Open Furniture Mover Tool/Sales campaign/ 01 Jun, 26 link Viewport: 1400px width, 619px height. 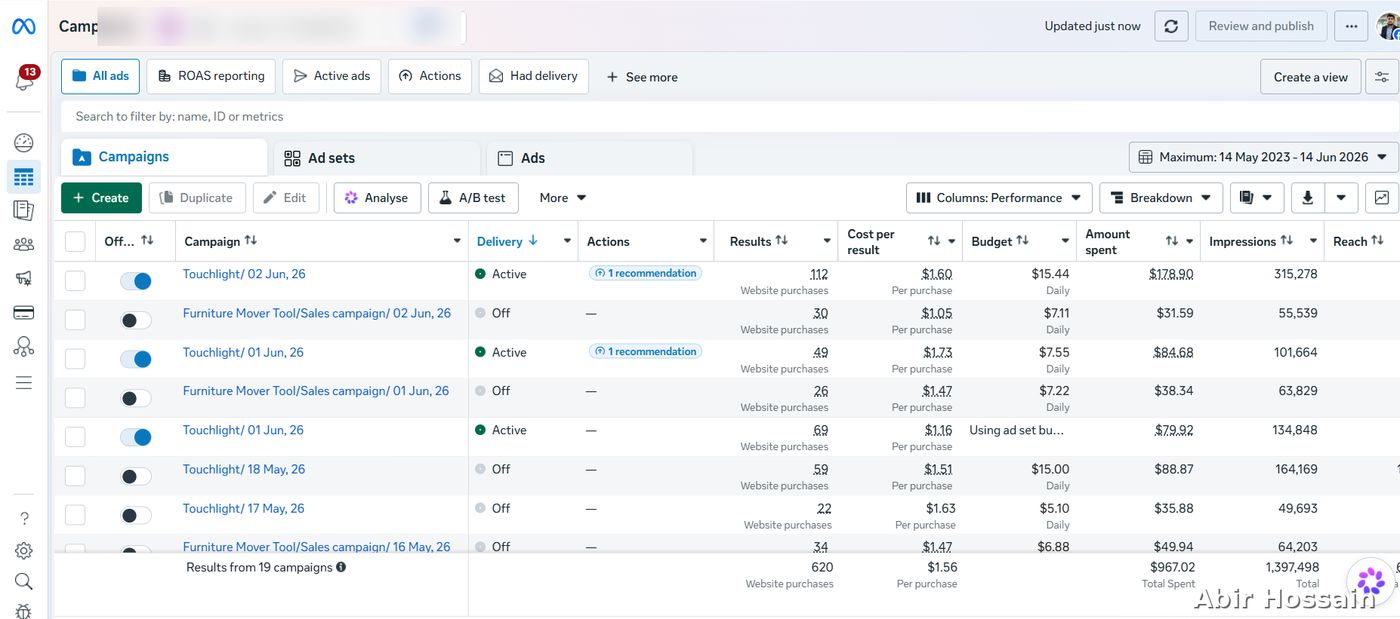pyautogui.click(x=316, y=391)
